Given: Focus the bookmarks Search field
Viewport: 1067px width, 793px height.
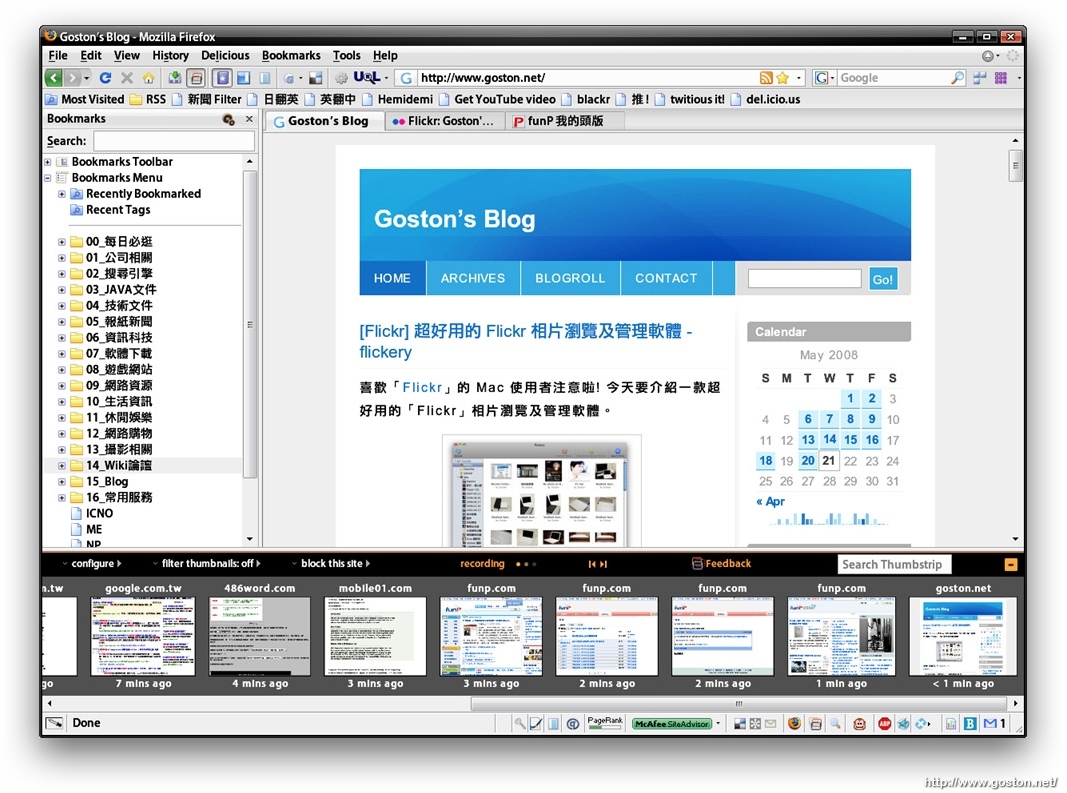Looking at the screenshot, I should tap(174, 141).
